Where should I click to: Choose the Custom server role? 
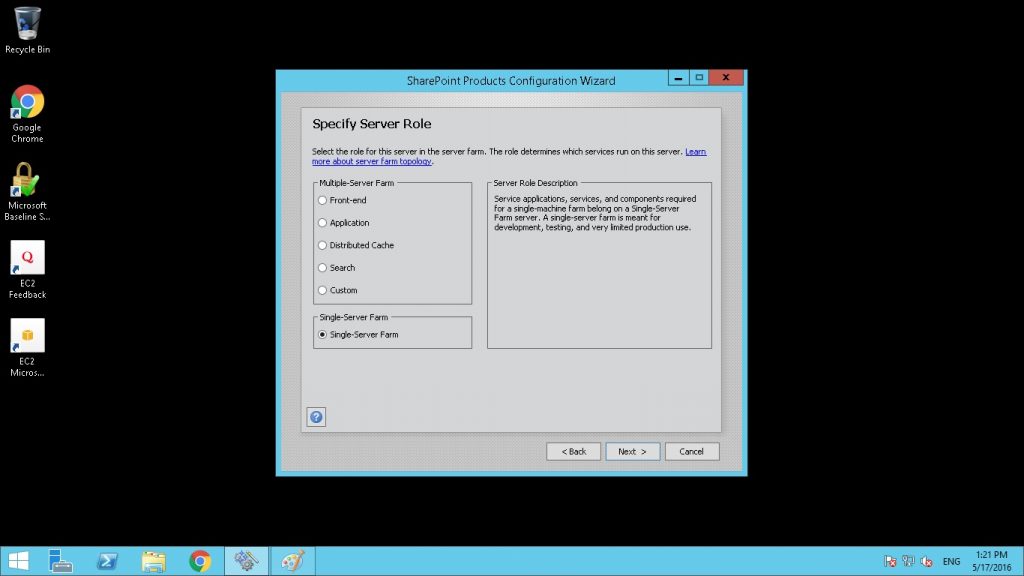(322, 290)
